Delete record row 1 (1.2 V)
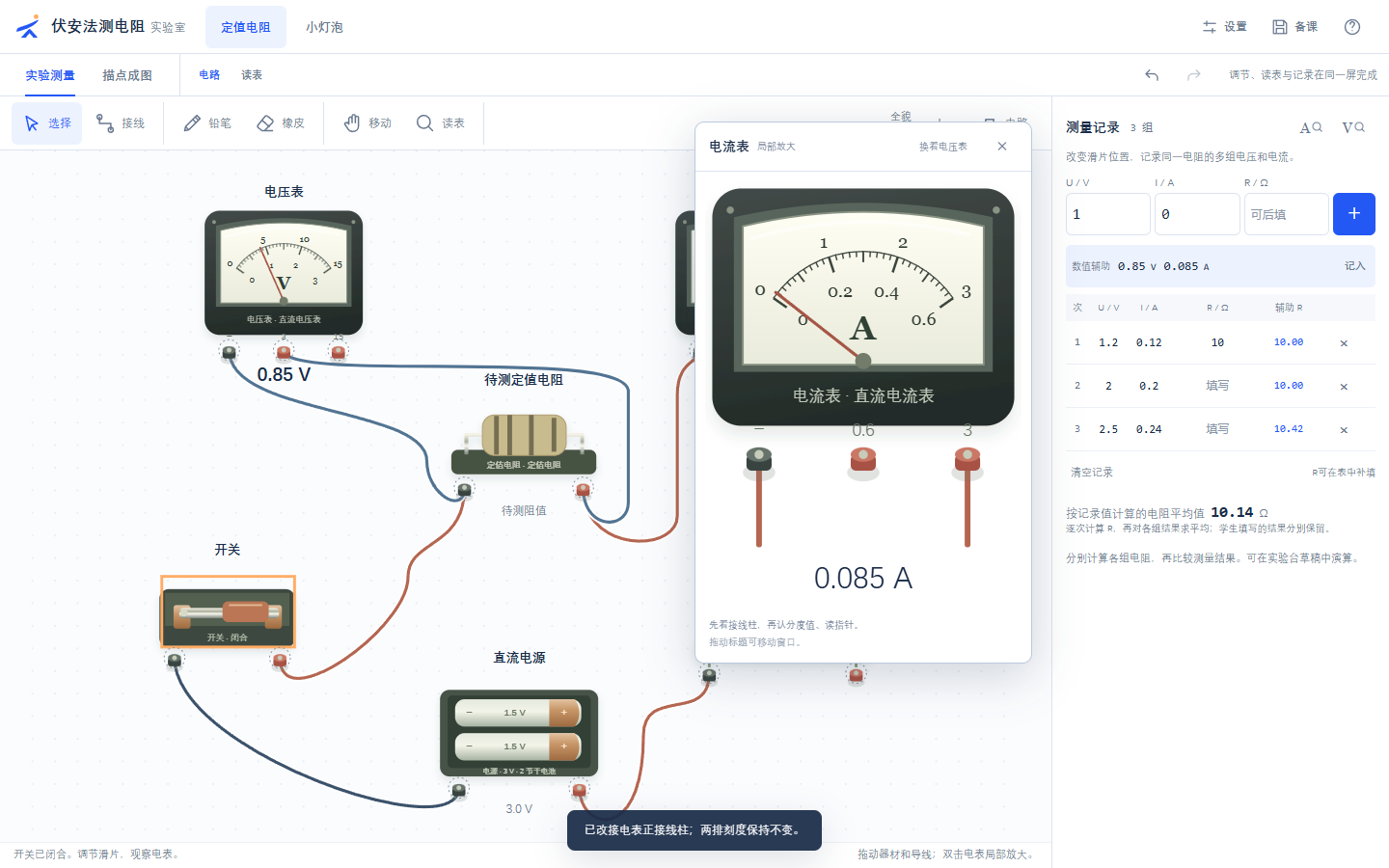This screenshot has width=1389, height=868. point(1344,343)
